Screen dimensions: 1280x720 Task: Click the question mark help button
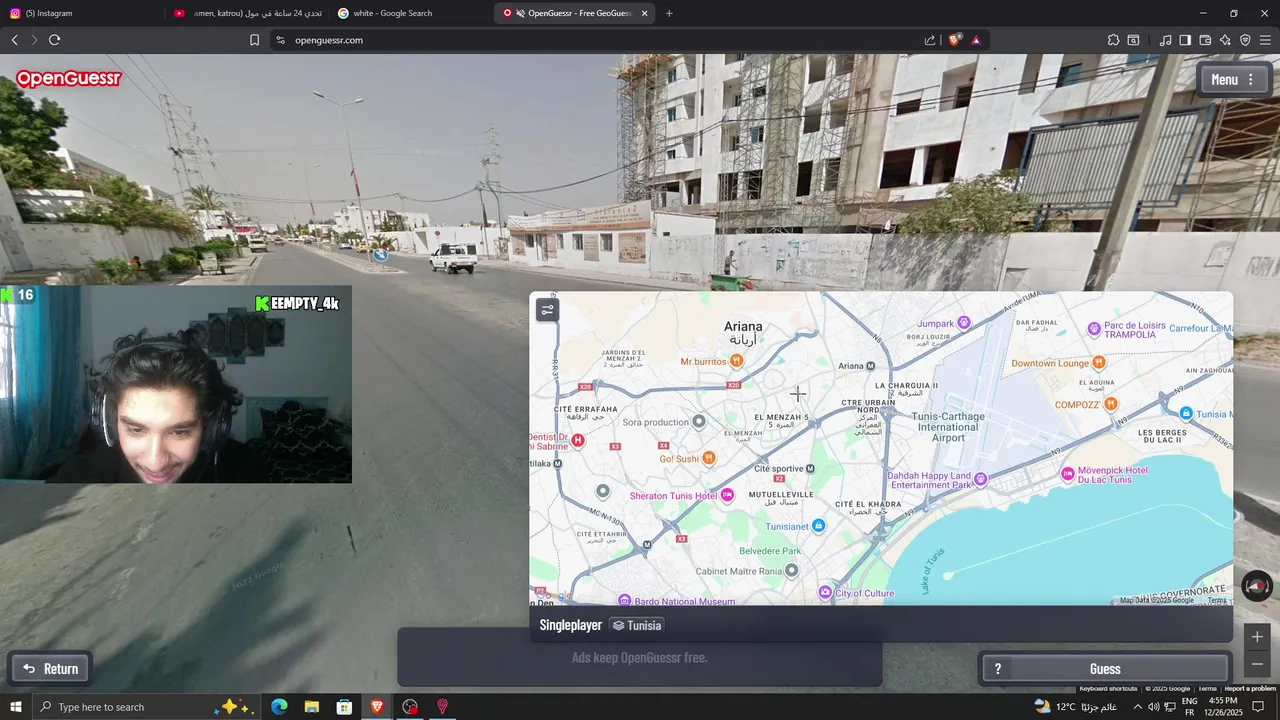[997, 669]
